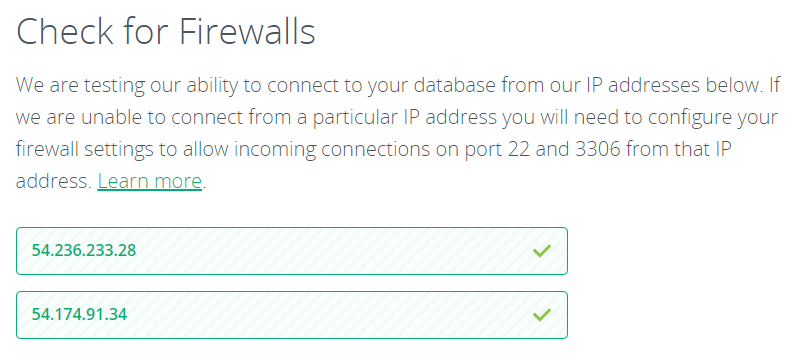The image size is (804, 360).
Task: Click port number 22 in the description
Action: click(519, 149)
